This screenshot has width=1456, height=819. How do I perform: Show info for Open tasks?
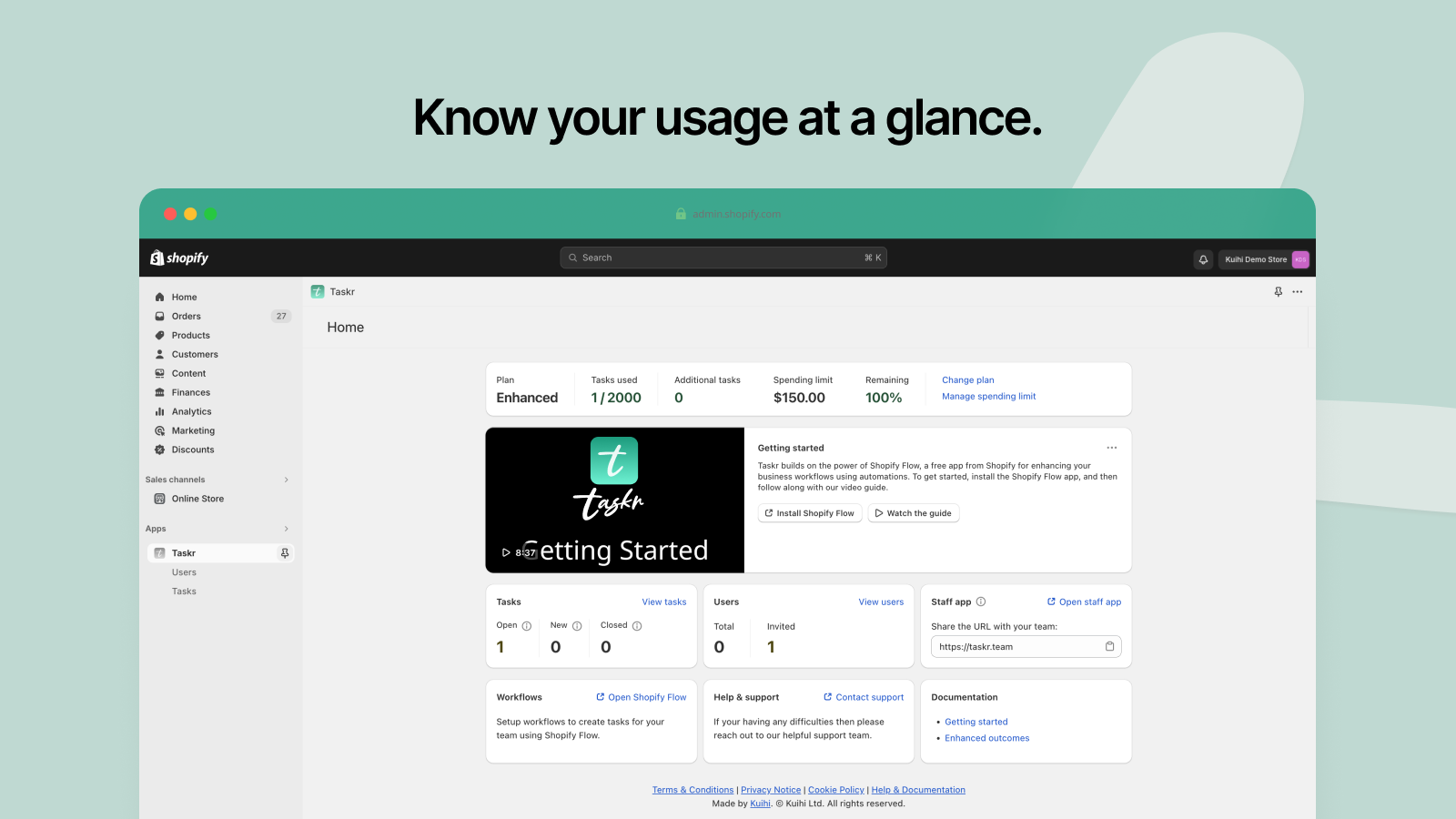click(x=527, y=626)
